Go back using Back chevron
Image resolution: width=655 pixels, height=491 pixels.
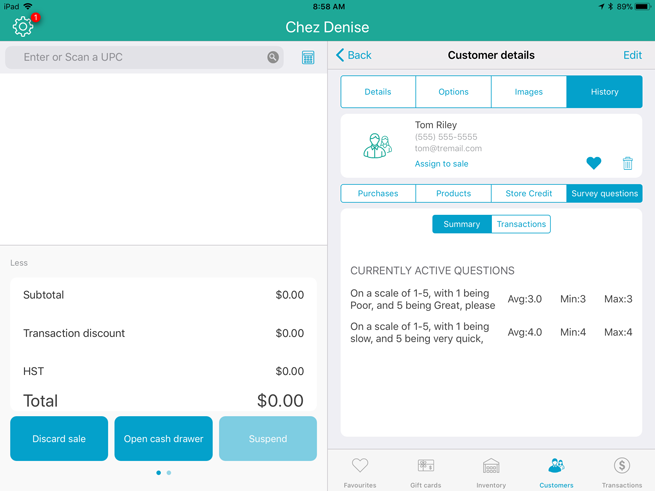coord(354,55)
